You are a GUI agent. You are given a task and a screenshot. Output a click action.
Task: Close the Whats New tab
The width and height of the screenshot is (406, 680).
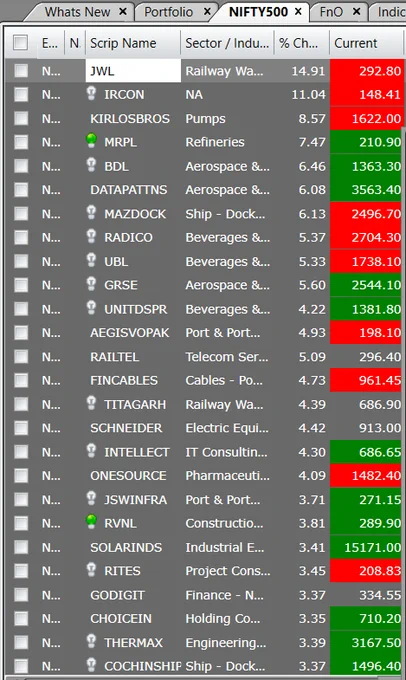[x=123, y=12]
